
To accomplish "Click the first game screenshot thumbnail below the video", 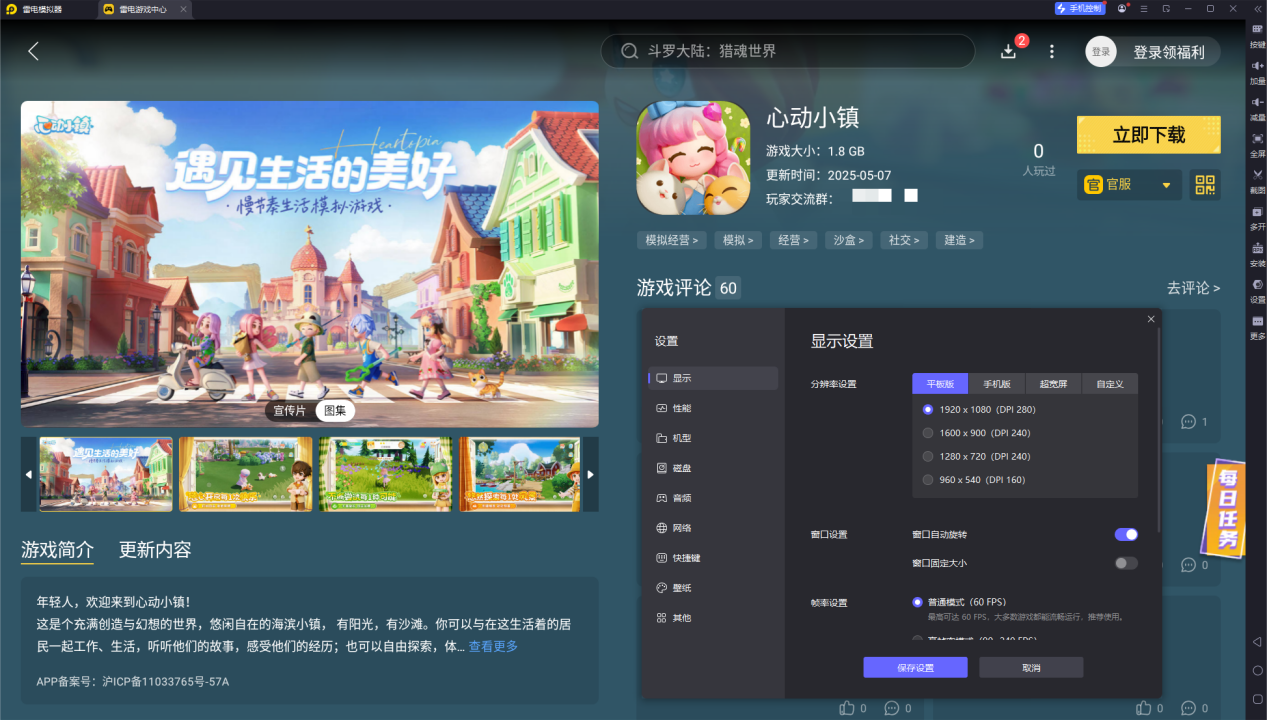I will pyautogui.click(x=105, y=474).
